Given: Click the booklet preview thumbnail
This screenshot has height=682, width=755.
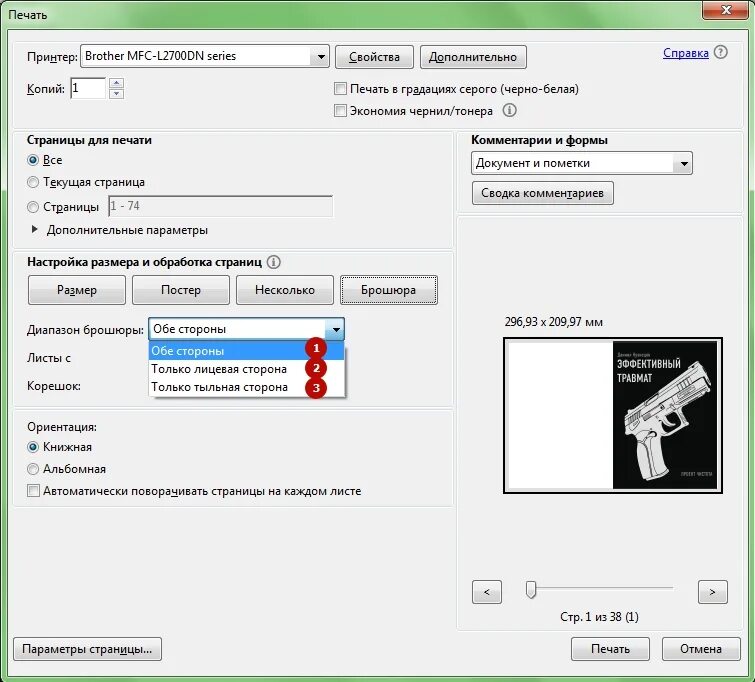Looking at the screenshot, I should pos(612,415).
